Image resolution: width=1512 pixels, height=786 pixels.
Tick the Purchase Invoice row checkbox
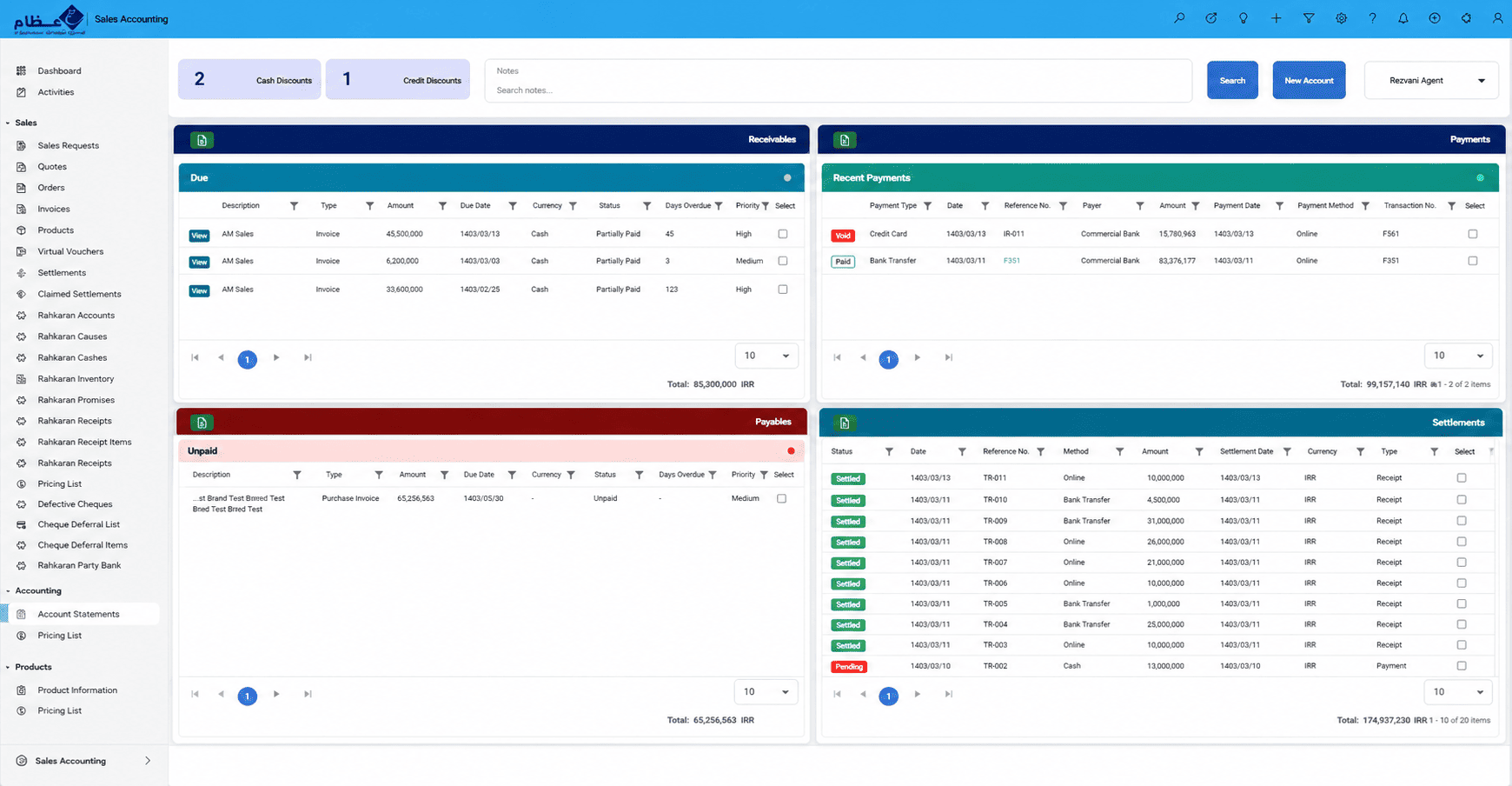click(781, 498)
